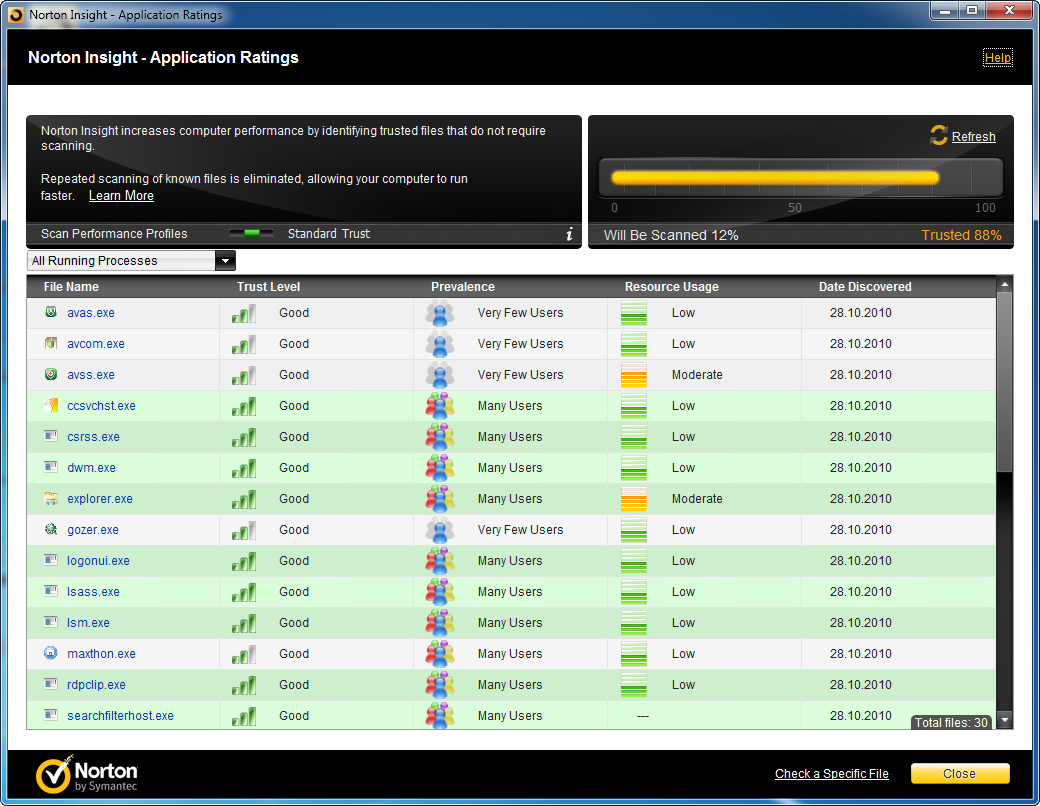Sort by Trust Level column header

click(269, 287)
